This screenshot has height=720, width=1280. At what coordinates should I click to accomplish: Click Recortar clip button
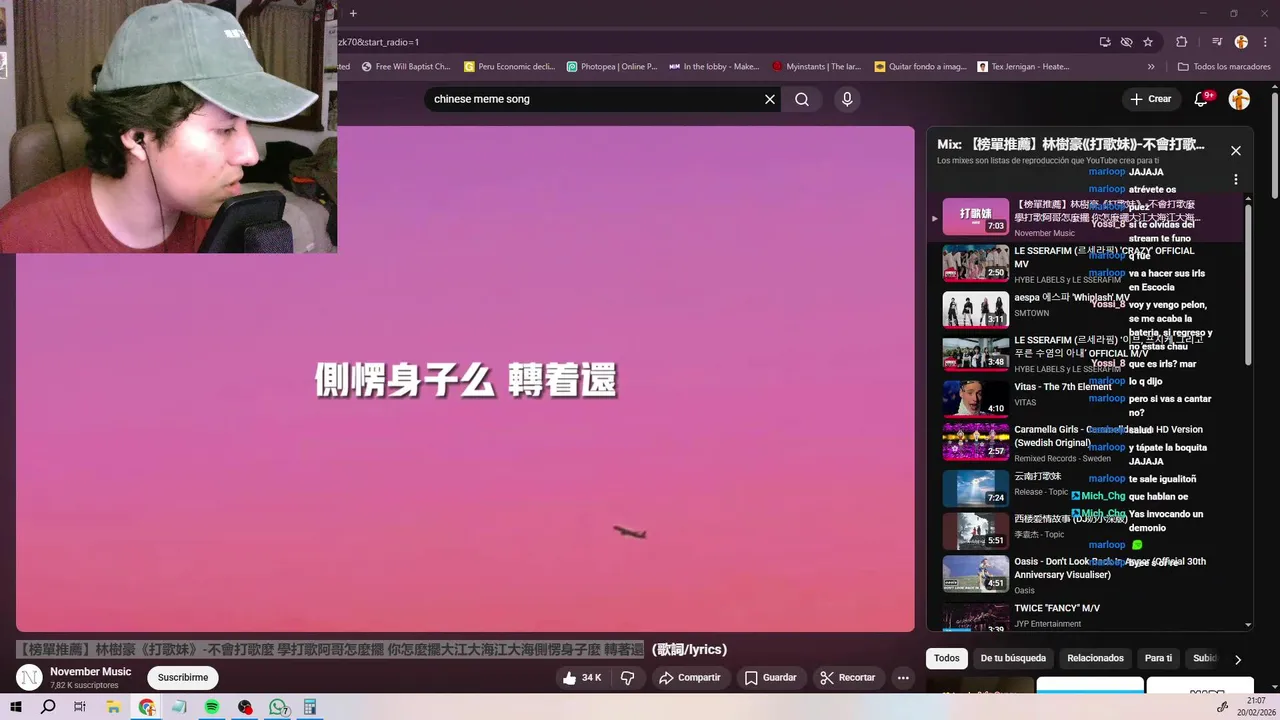click(x=847, y=678)
